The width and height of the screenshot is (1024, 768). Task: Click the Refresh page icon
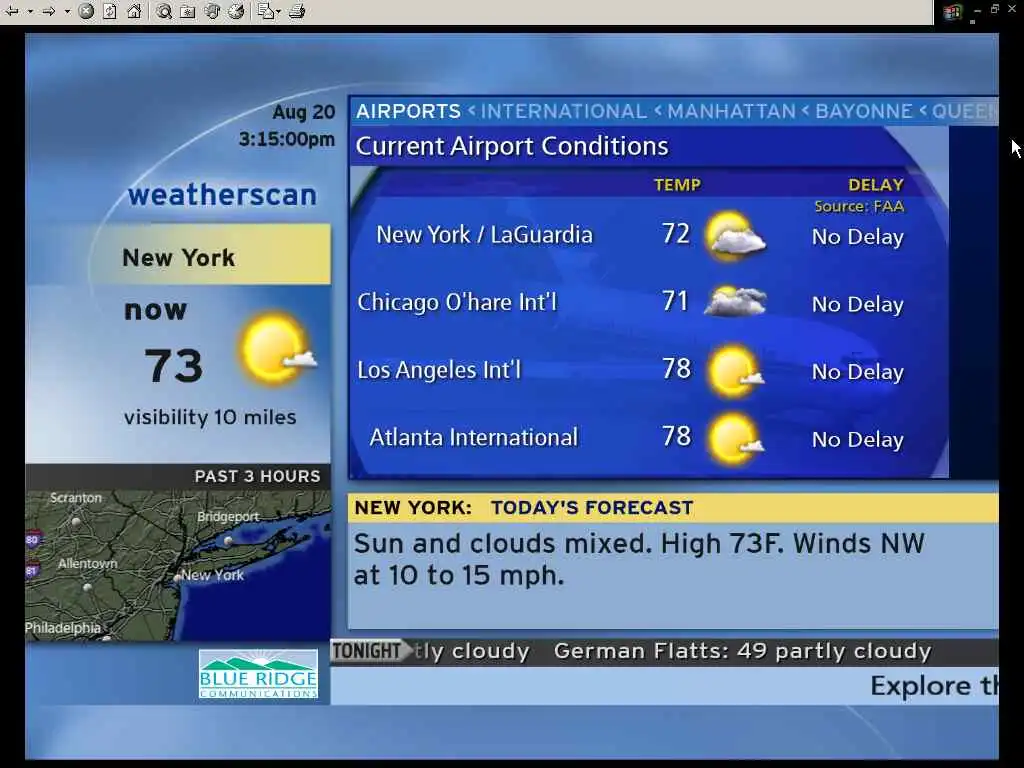click(110, 11)
